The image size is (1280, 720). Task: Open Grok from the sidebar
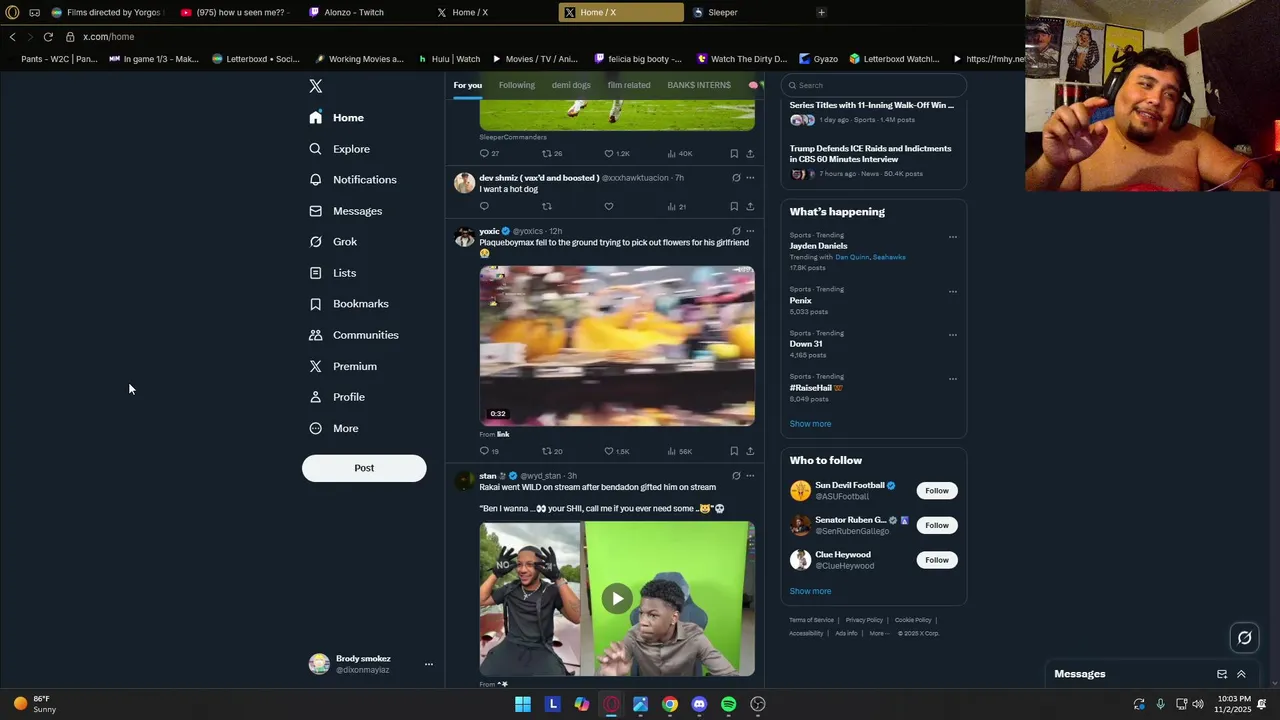point(333,242)
